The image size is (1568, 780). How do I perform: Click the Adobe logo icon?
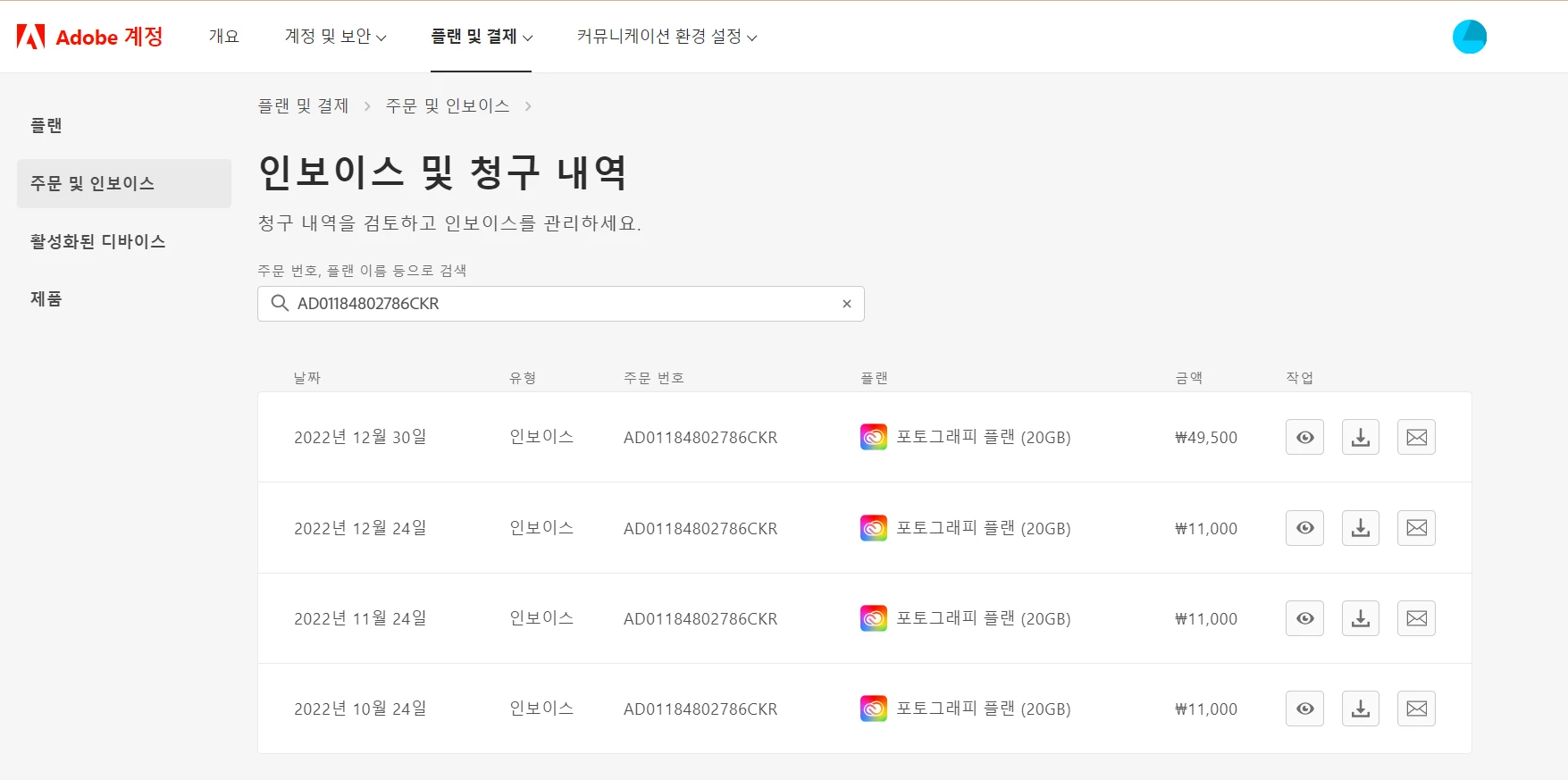pos(31,37)
